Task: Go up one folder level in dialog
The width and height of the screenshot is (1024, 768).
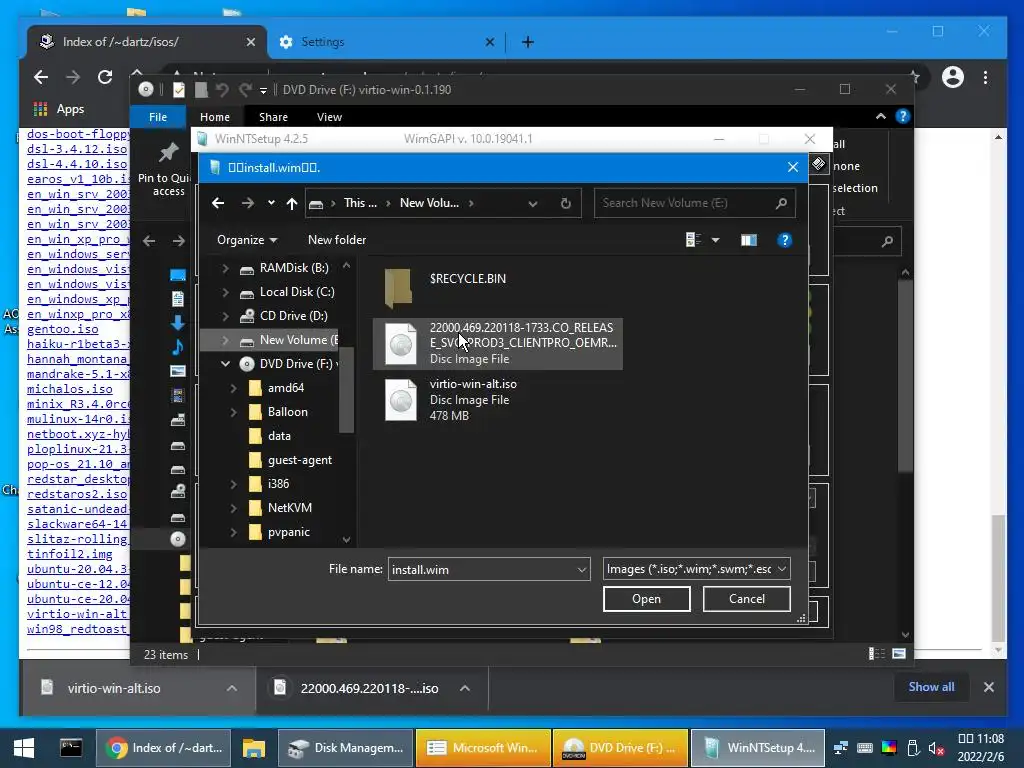Action: point(292,203)
